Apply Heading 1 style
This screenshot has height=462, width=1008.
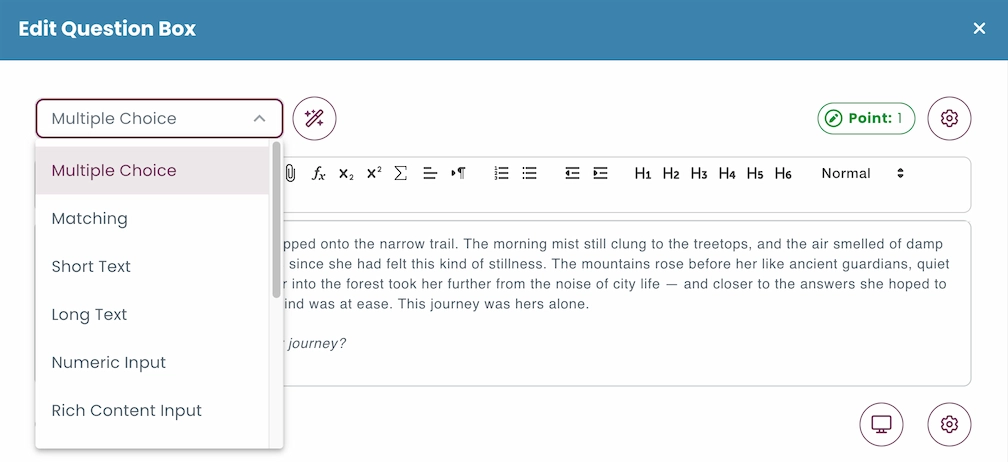pyautogui.click(x=643, y=173)
